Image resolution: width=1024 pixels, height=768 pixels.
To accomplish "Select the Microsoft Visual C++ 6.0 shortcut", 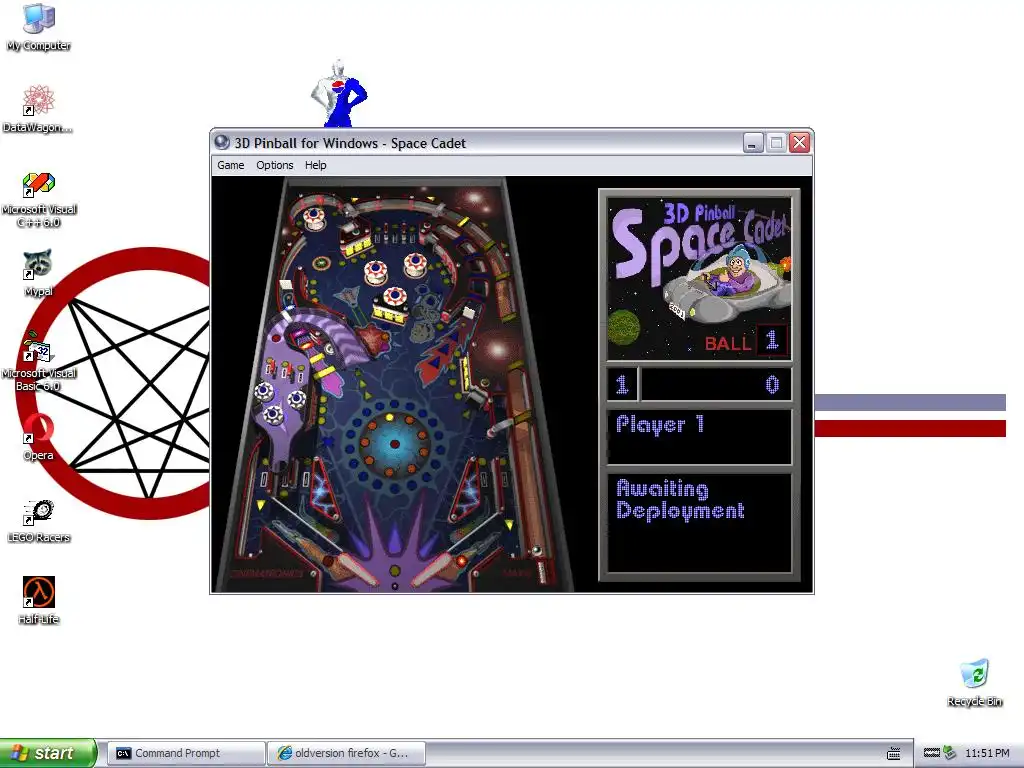I will point(39,200).
